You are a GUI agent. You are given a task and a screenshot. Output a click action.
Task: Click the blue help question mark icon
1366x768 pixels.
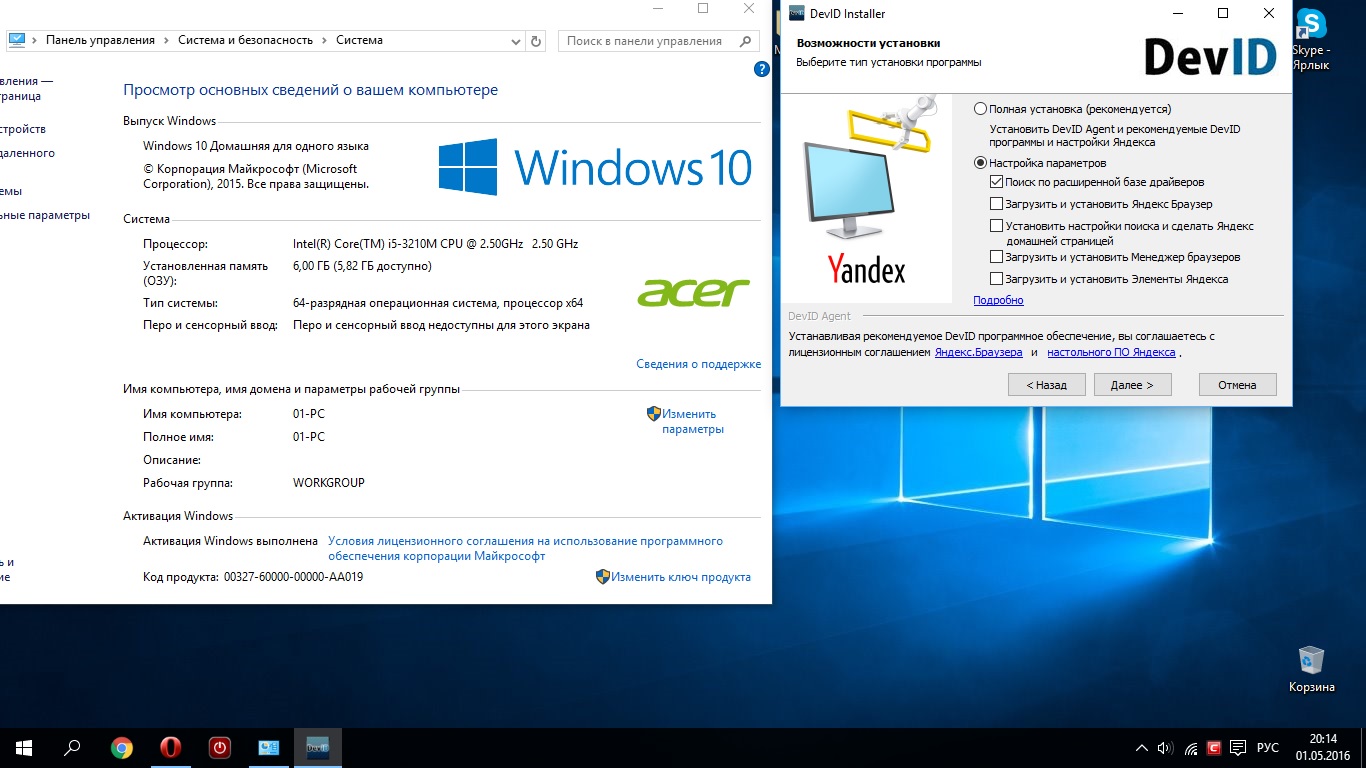(x=761, y=69)
